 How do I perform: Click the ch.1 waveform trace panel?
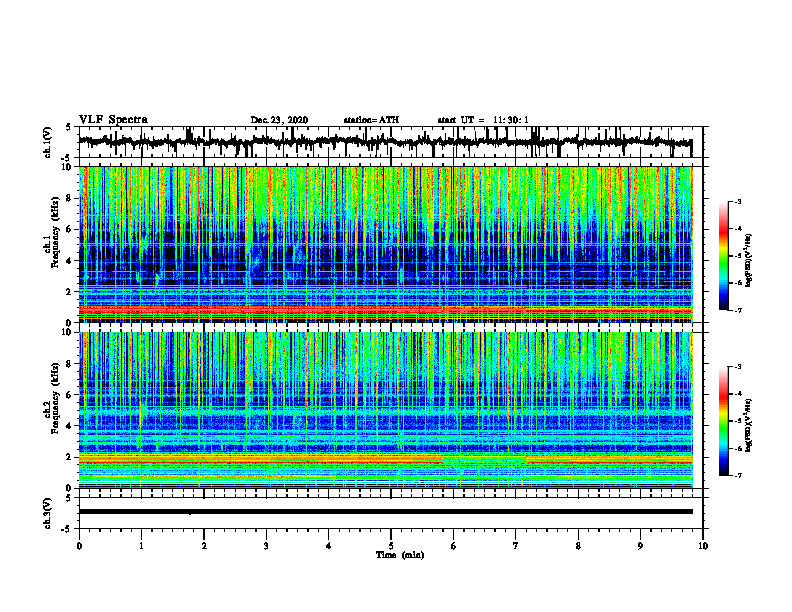[x=390, y=142]
